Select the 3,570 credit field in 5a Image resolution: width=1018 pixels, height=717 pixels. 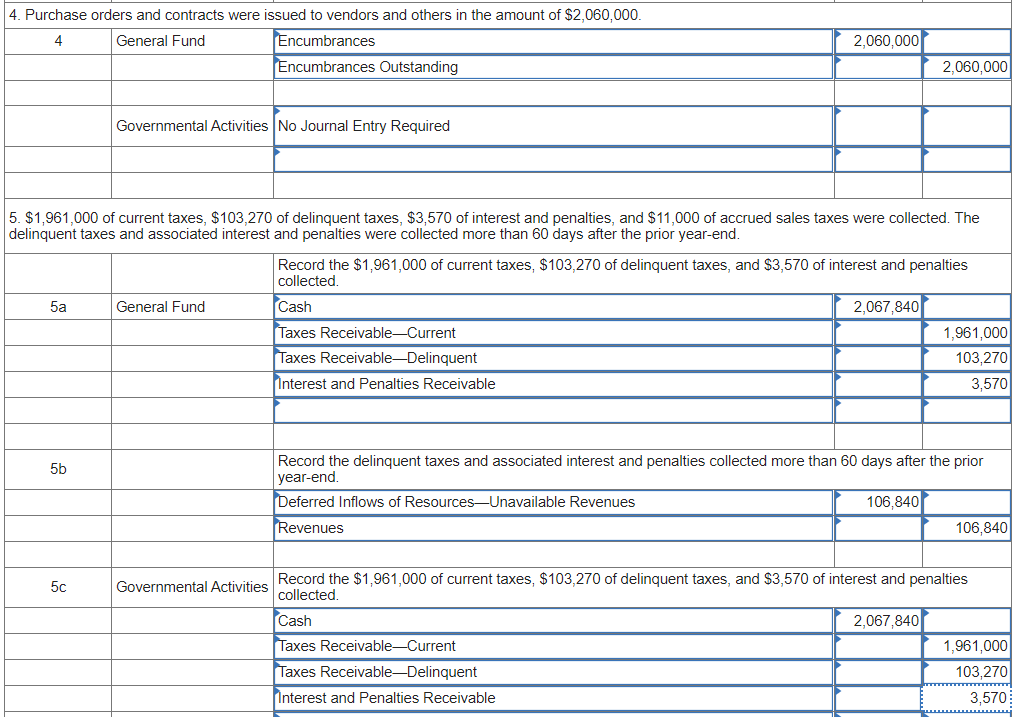tap(966, 383)
